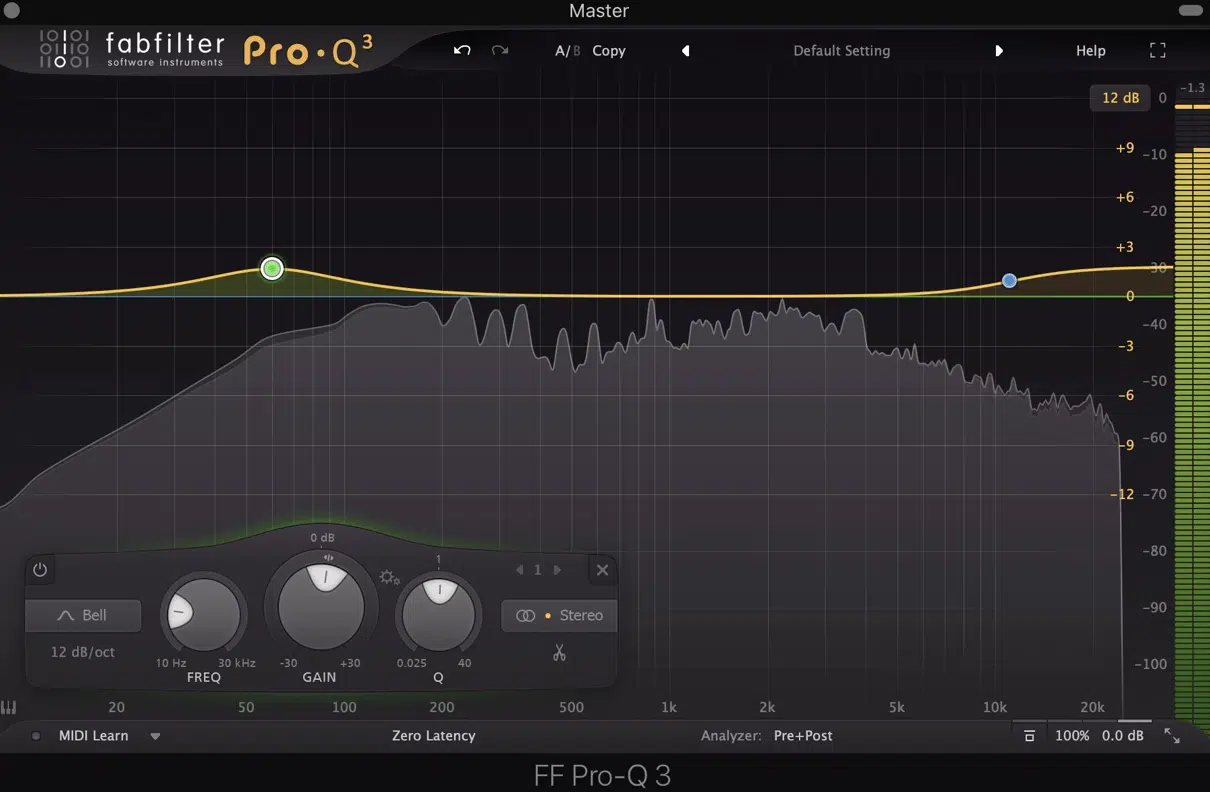Click the 0.0 dB output gain value
This screenshot has height=792, width=1210.
(x=1122, y=735)
